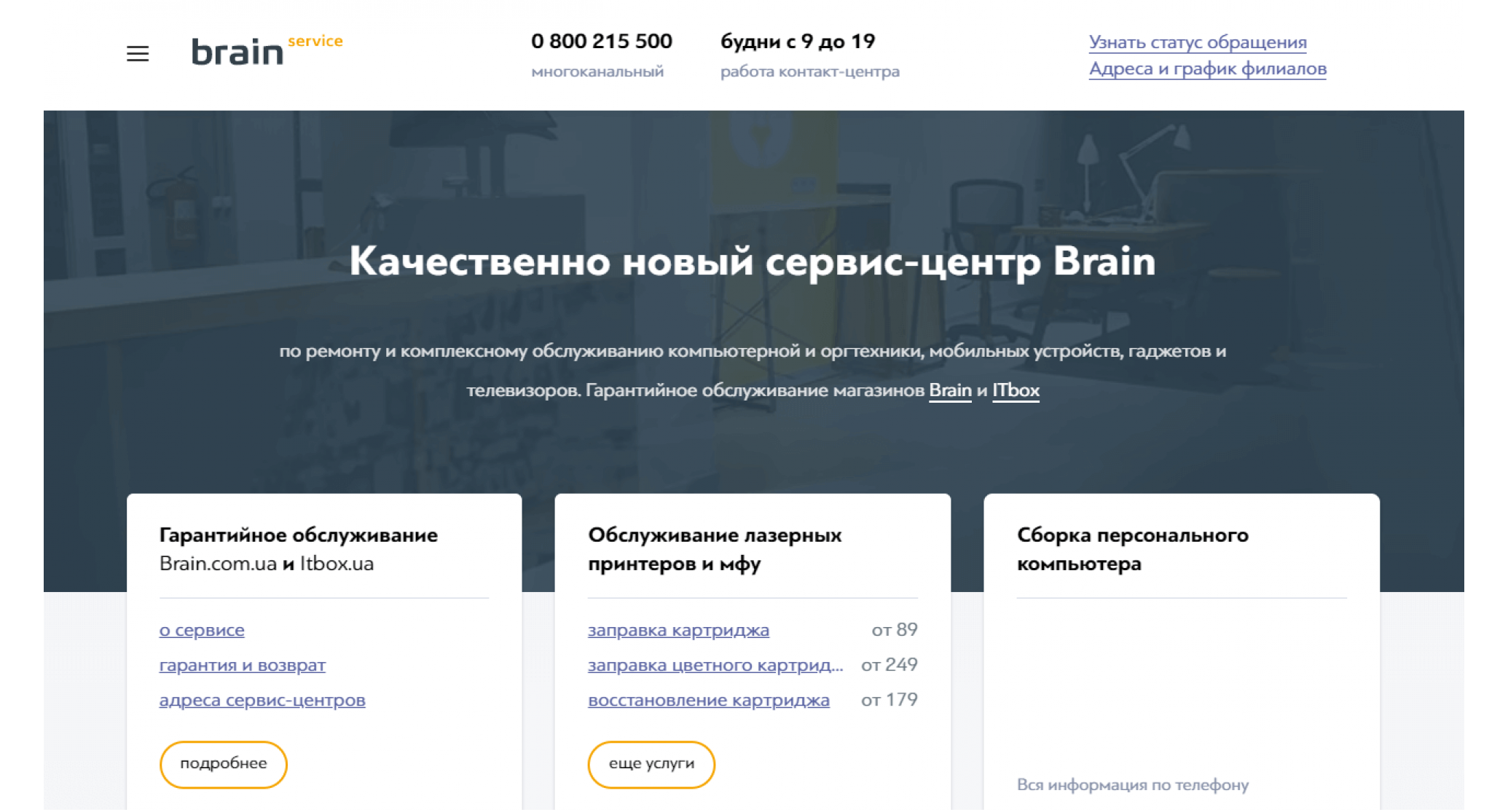The height and width of the screenshot is (812, 1508).
Task: Open 'заправка цветного картрид...' link
Action: click(x=715, y=665)
